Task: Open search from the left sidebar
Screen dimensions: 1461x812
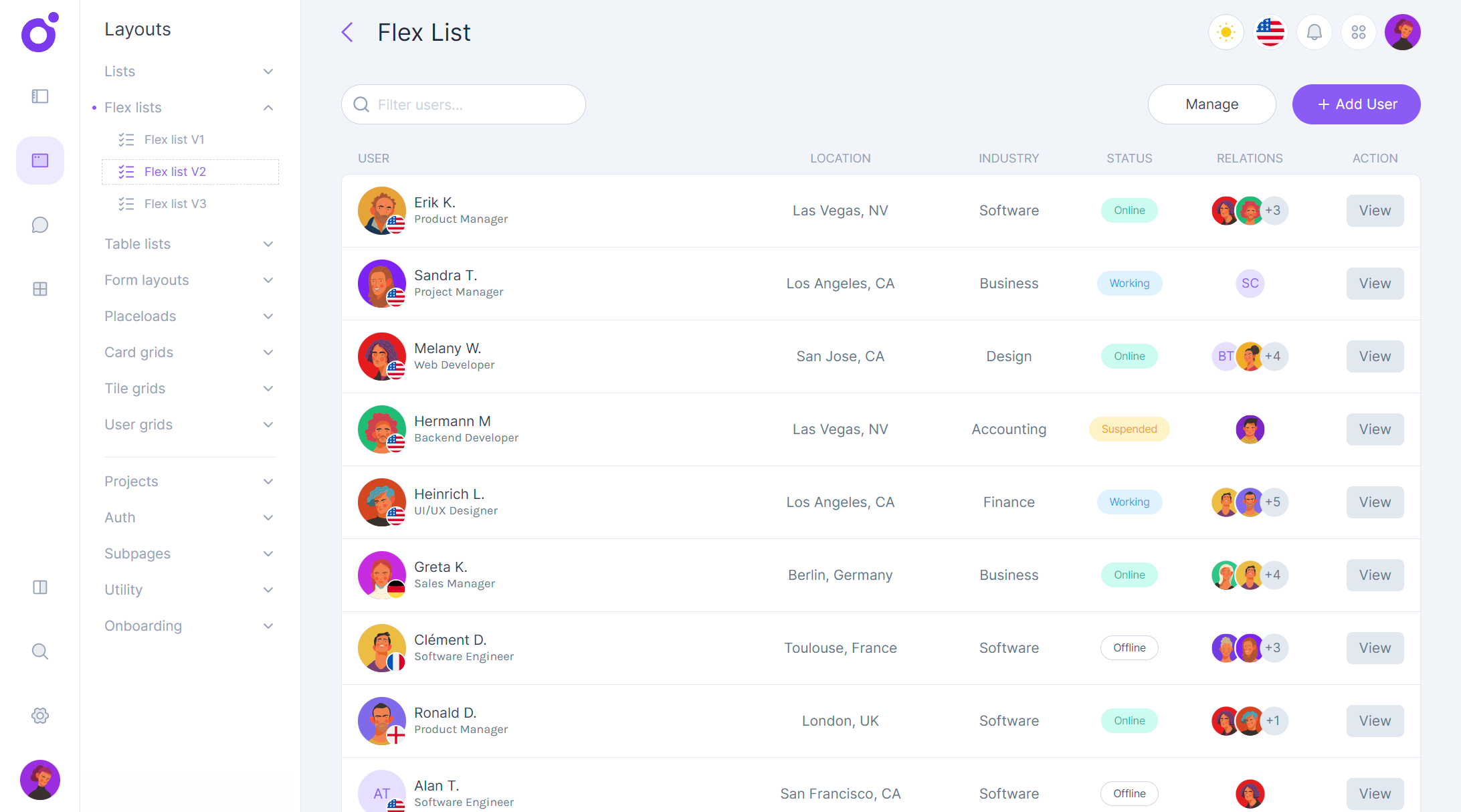Action: (x=39, y=651)
